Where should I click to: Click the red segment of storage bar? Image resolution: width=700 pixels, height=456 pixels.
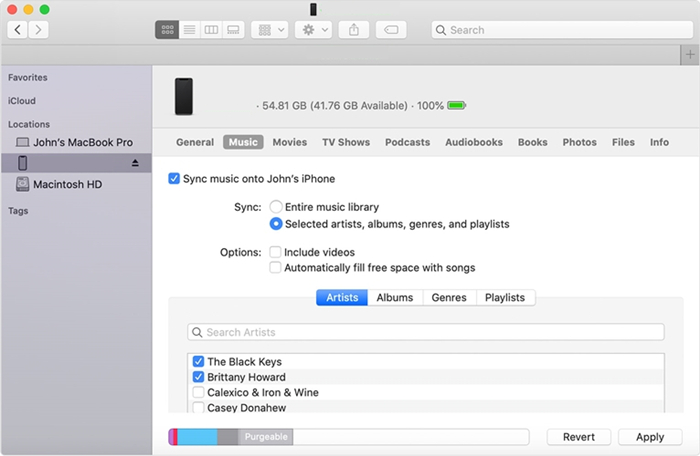point(175,437)
